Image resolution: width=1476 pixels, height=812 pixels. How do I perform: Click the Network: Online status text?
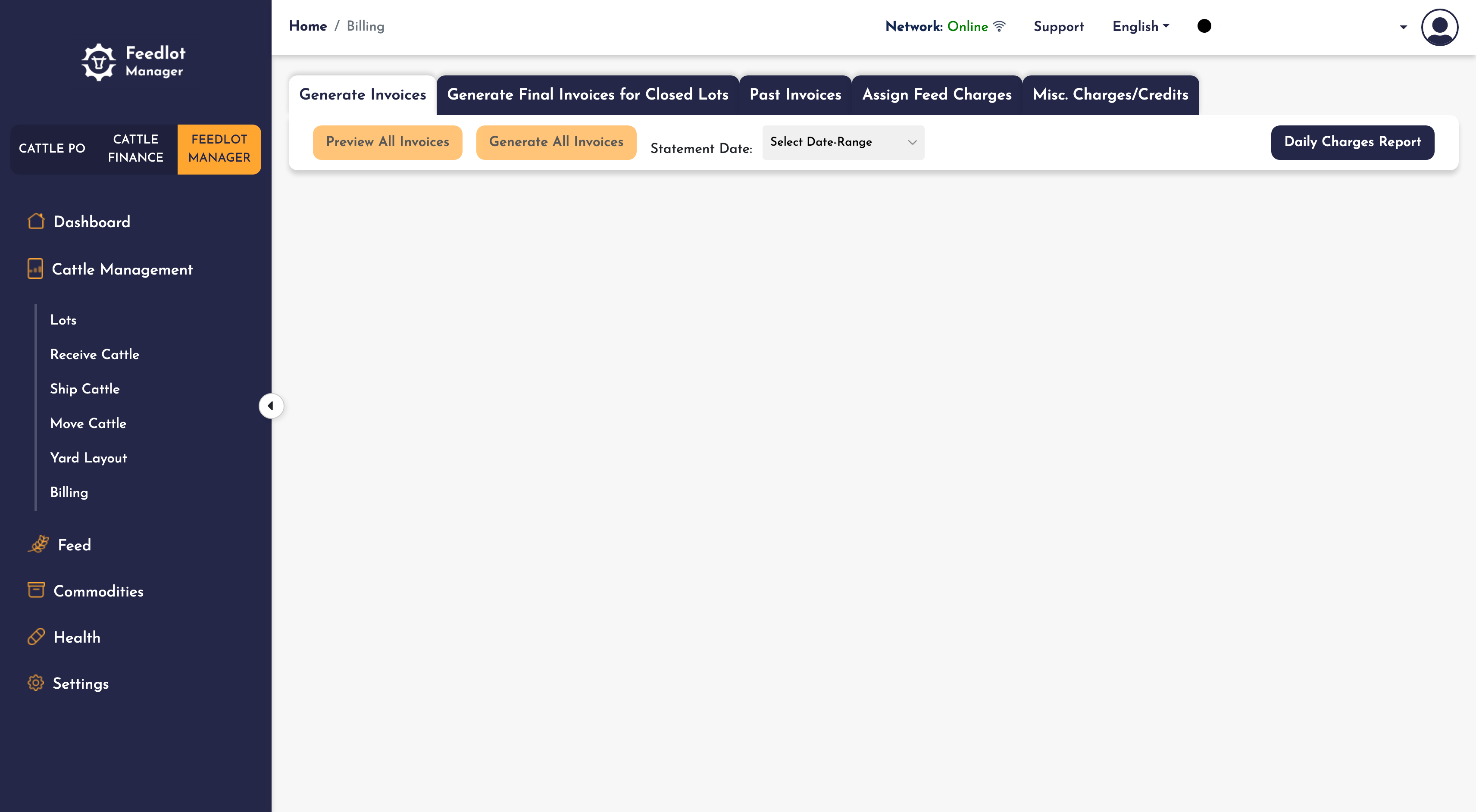936,26
